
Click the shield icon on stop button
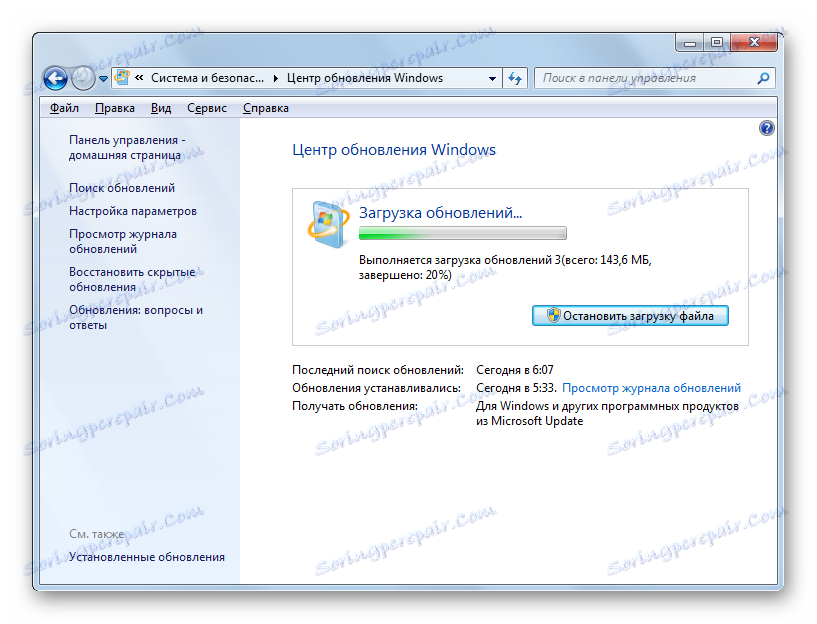(553, 316)
